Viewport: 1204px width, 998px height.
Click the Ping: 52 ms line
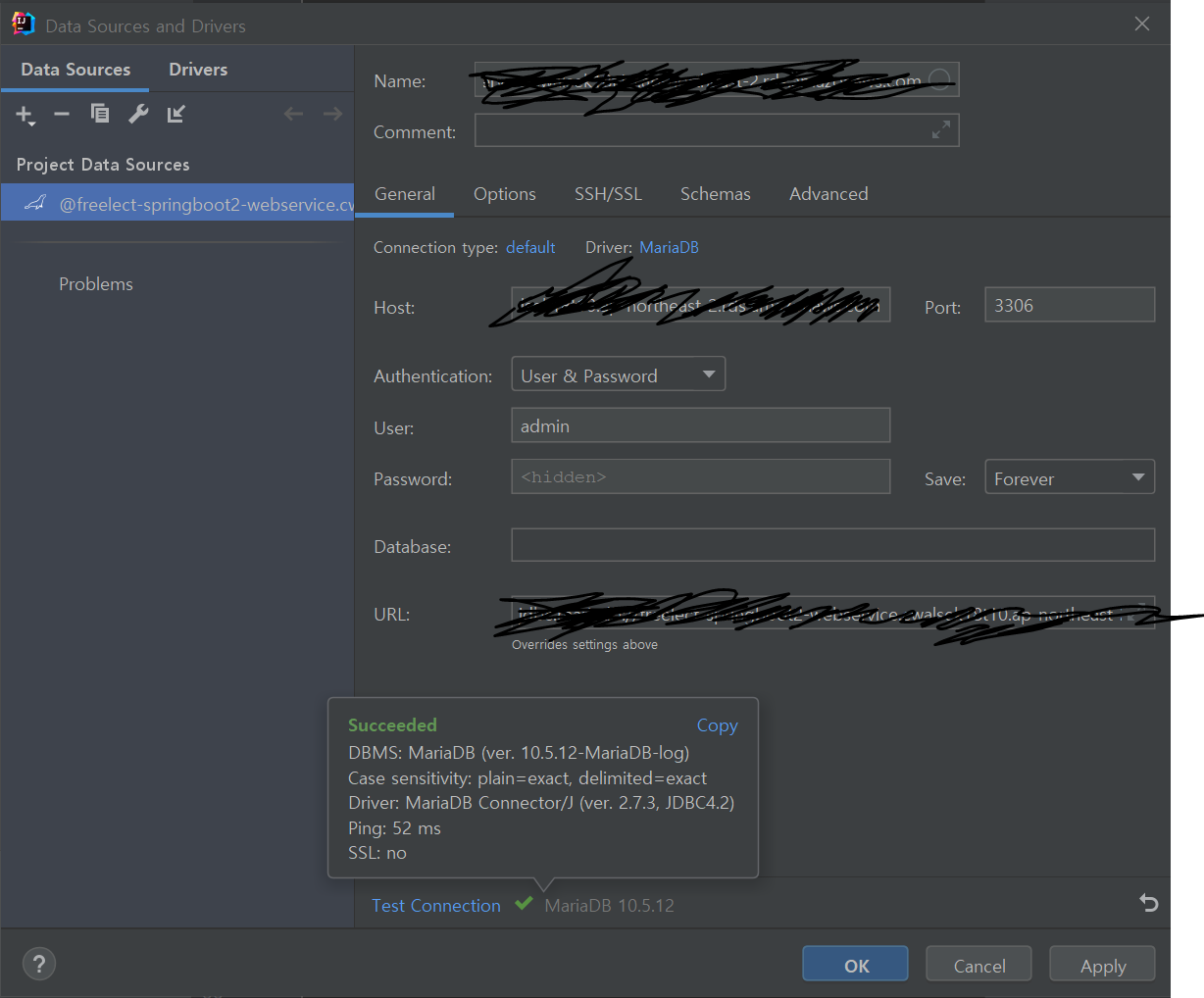point(394,828)
